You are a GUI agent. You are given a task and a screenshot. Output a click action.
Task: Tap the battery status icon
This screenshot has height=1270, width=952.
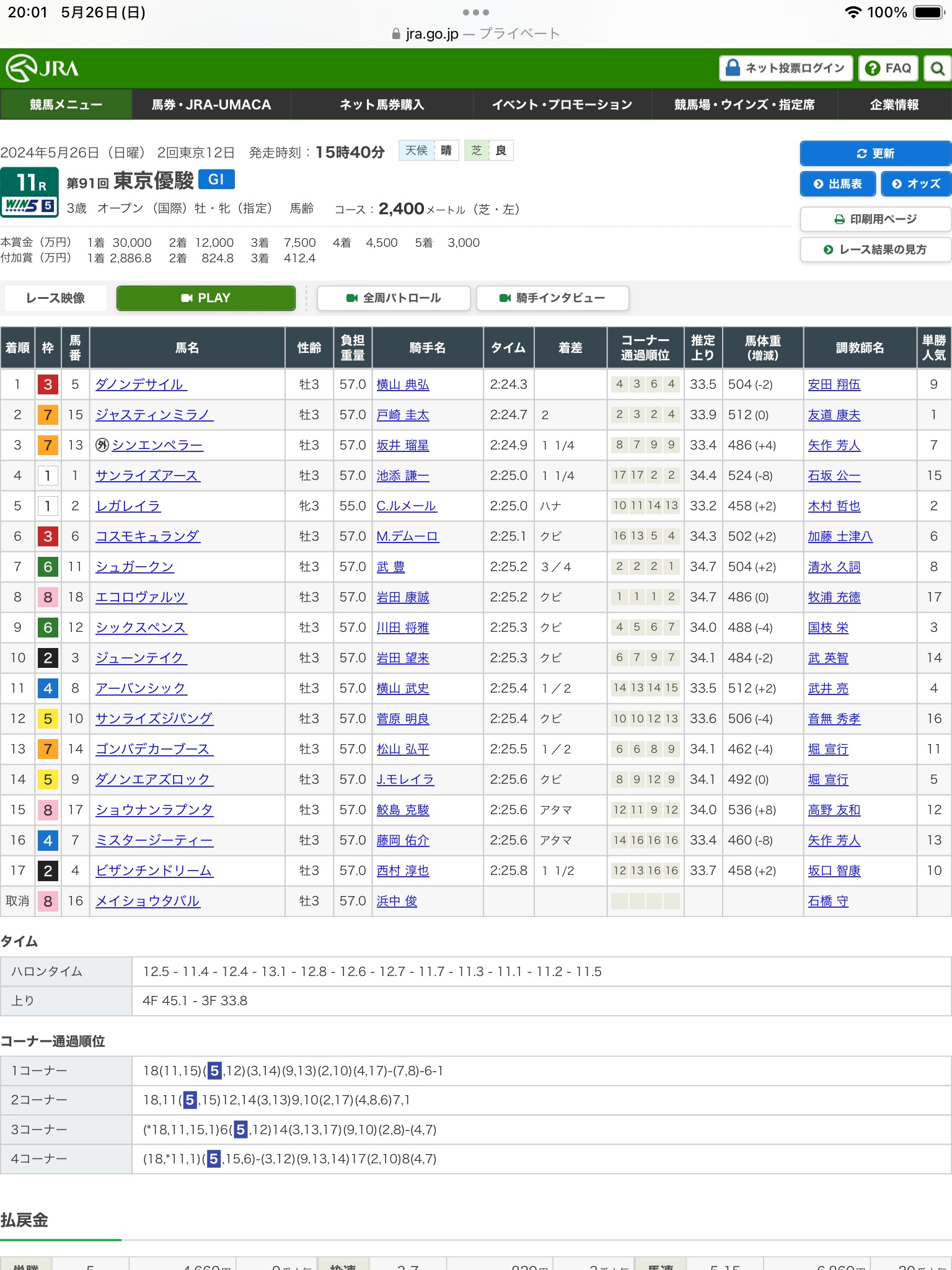929,12
